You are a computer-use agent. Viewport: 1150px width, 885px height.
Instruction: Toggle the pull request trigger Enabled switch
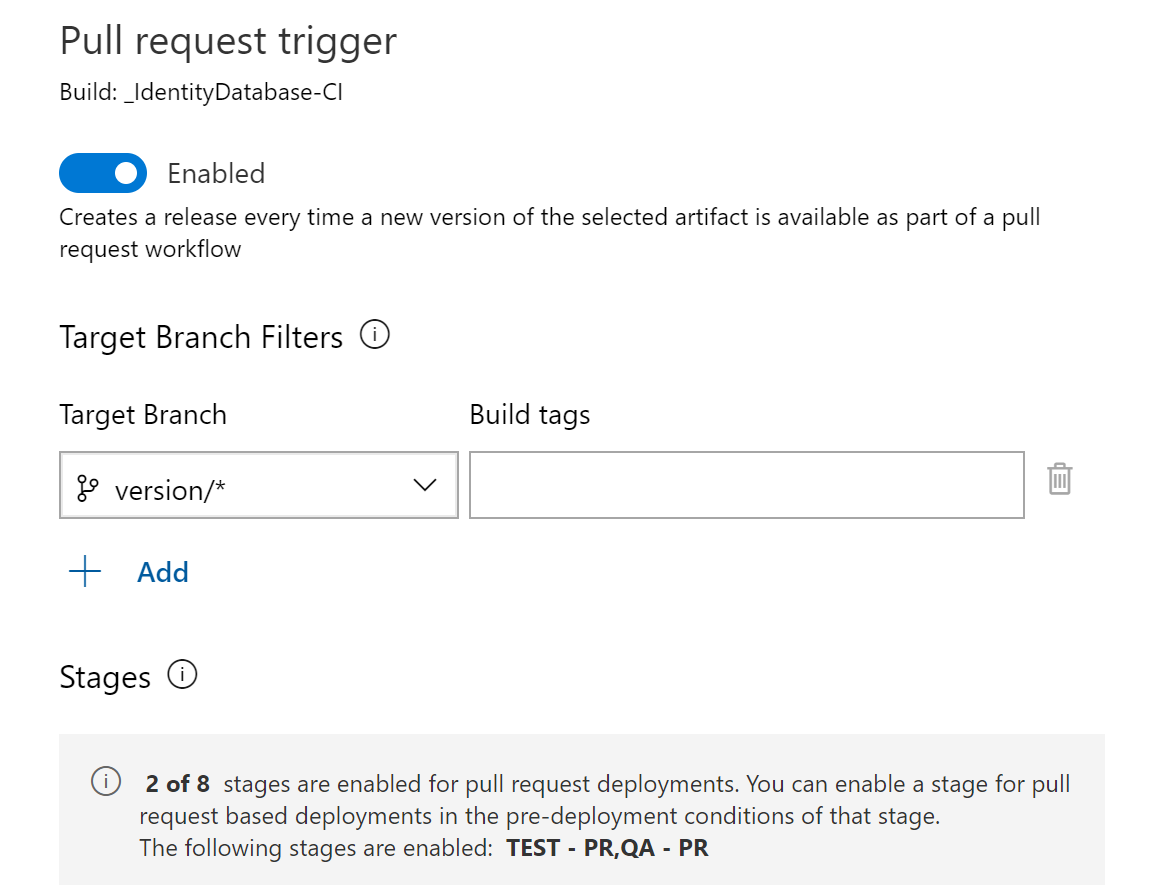coord(103,173)
